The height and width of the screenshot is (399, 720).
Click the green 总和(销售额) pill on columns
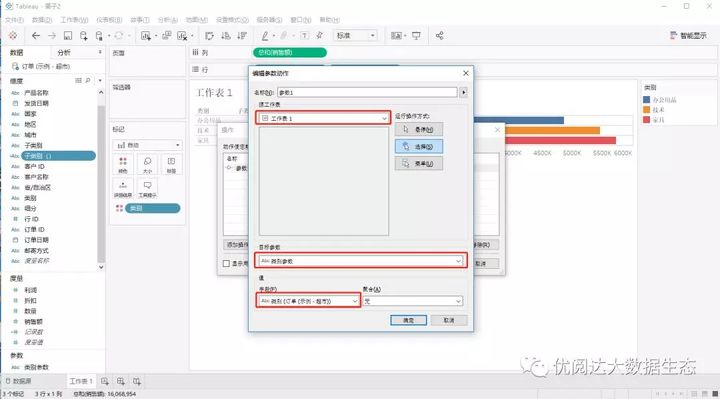point(290,52)
